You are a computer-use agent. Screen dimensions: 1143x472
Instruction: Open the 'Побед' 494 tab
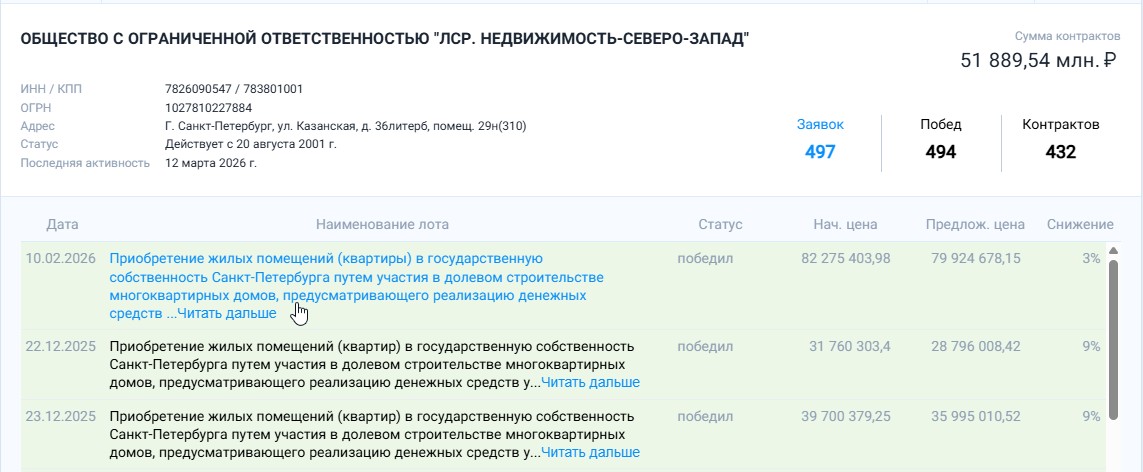tap(940, 138)
